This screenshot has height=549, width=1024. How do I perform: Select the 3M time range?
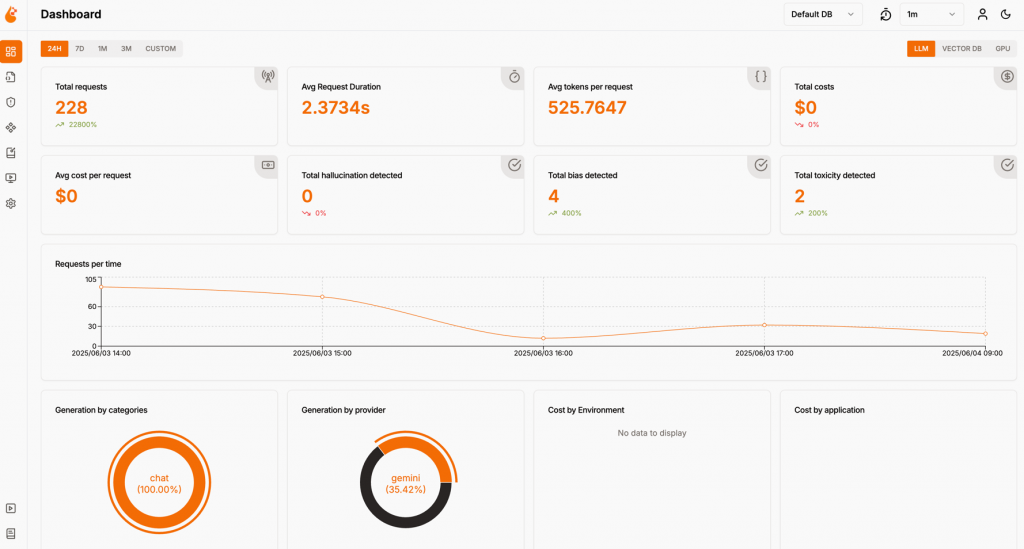pos(126,48)
